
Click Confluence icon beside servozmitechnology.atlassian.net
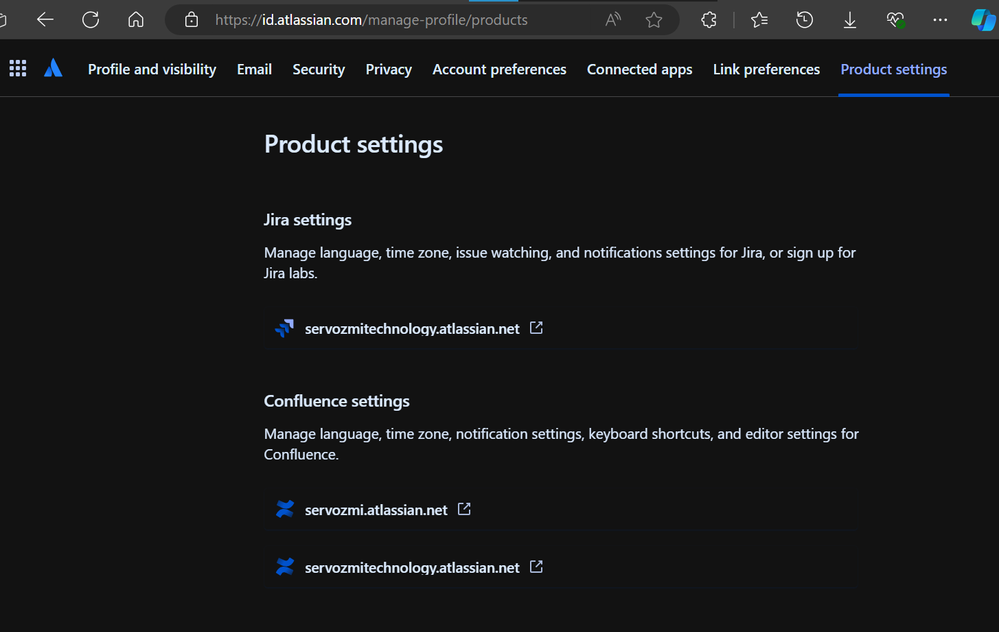tap(285, 566)
